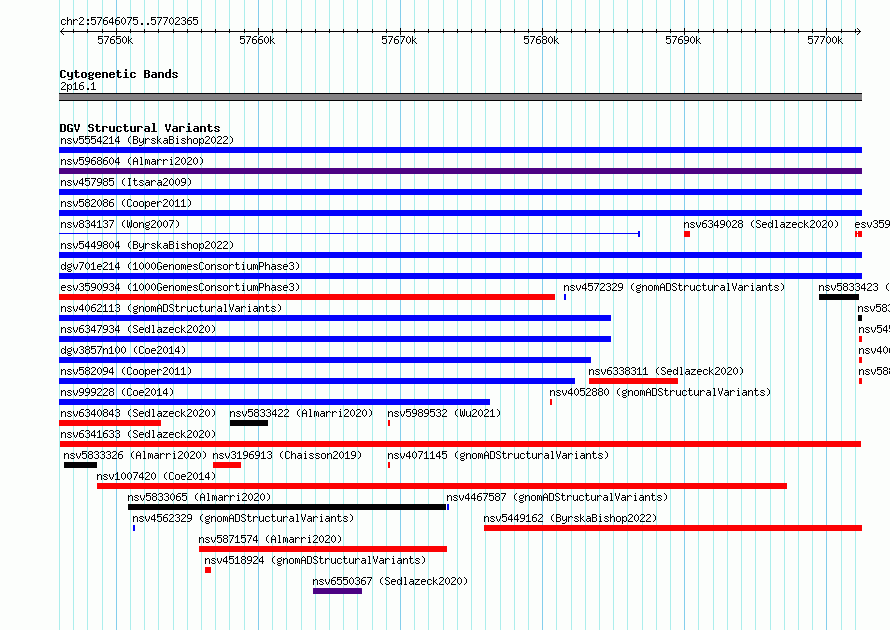Click the 57670k ruler position label

[399, 40]
